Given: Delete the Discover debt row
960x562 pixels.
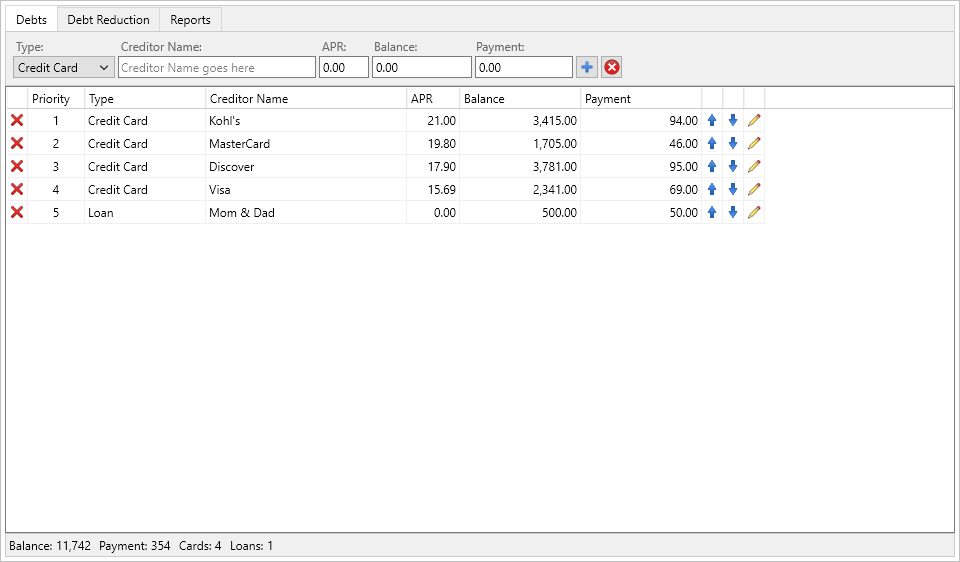Looking at the screenshot, I should (x=17, y=167).
